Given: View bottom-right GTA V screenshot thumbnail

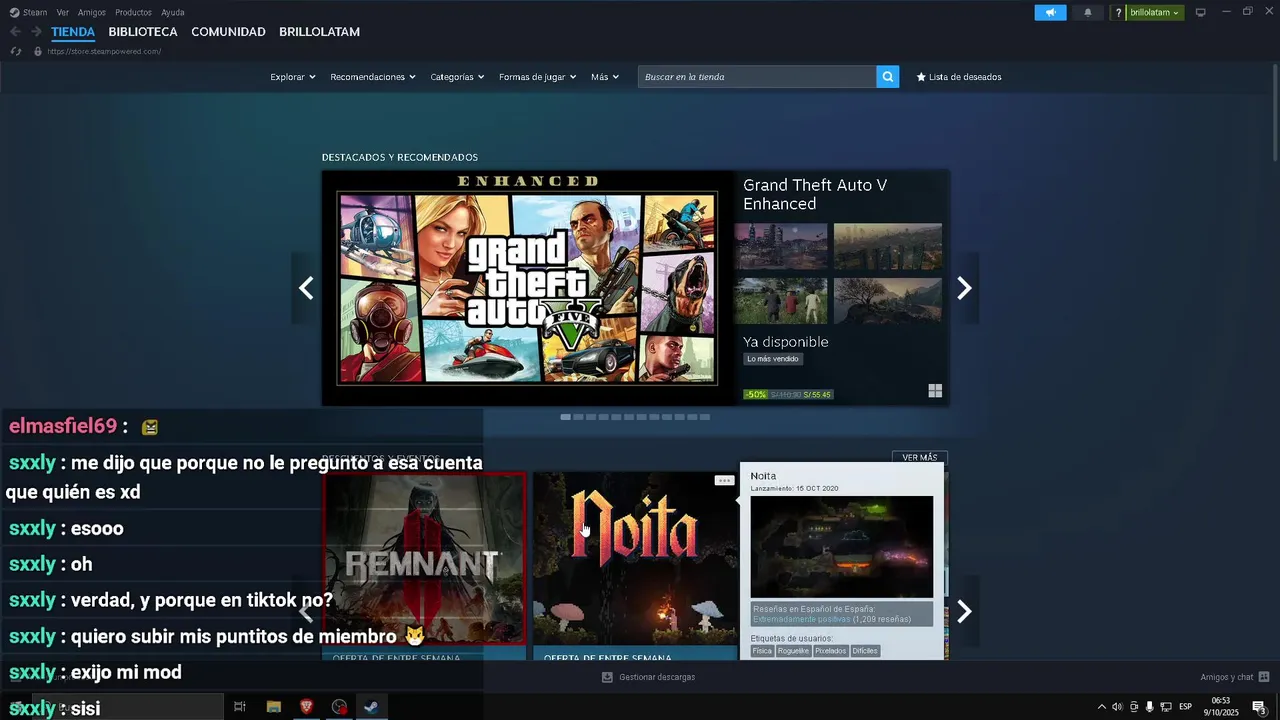Looking at the screenshot, I should click(x=888, y=301).
